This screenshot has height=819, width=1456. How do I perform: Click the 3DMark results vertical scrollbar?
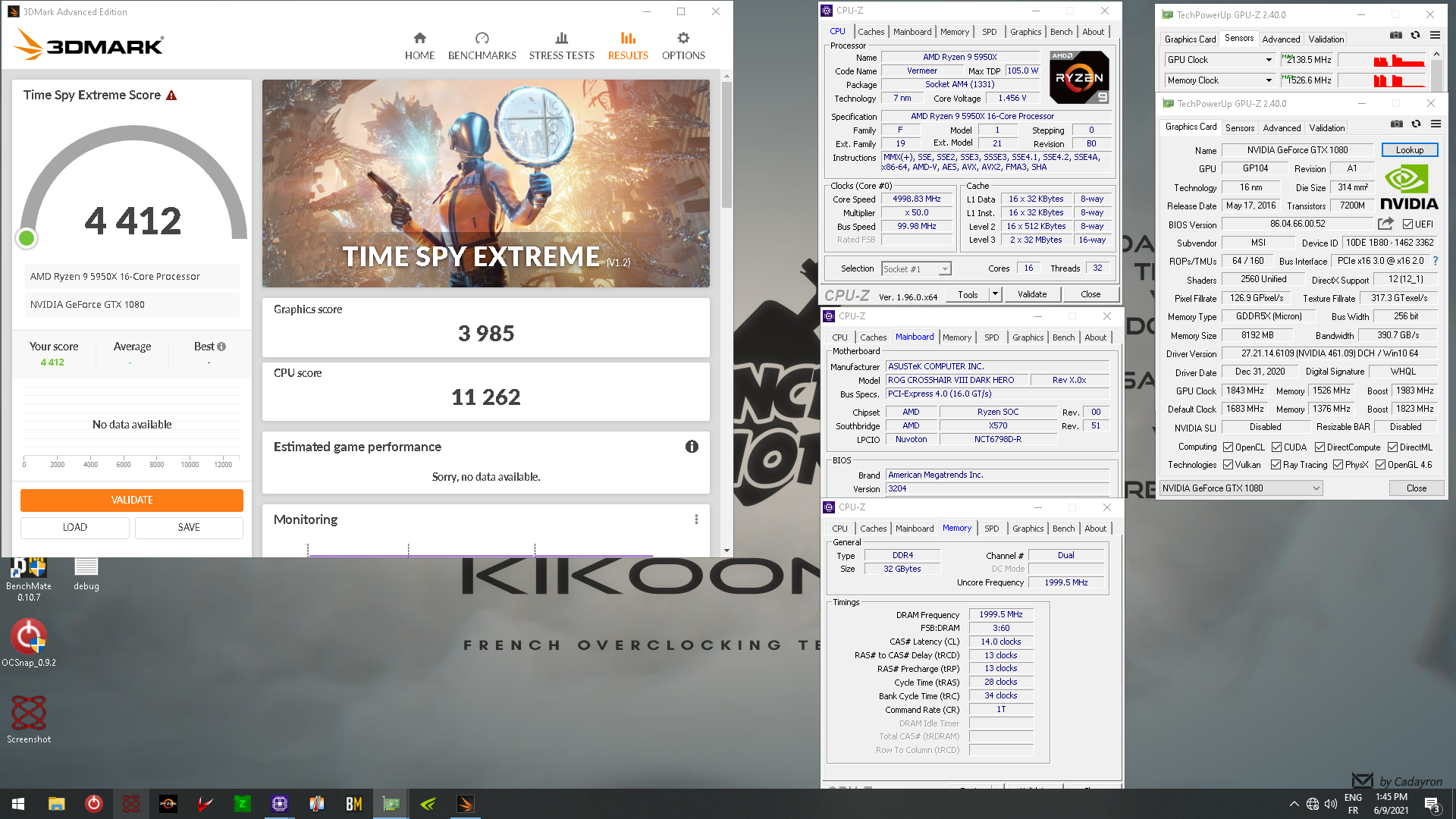click(726, 144)
